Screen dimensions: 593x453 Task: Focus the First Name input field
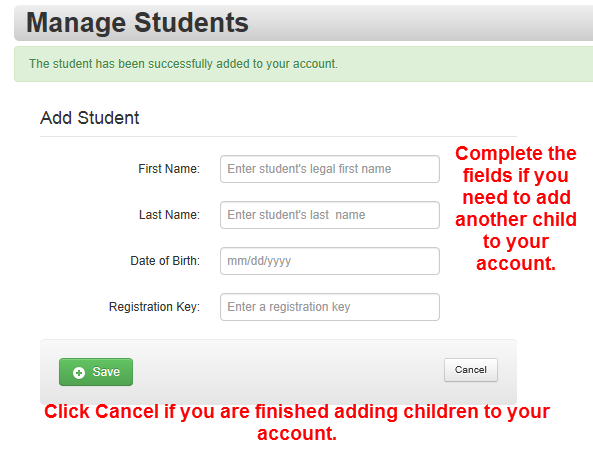330,169
